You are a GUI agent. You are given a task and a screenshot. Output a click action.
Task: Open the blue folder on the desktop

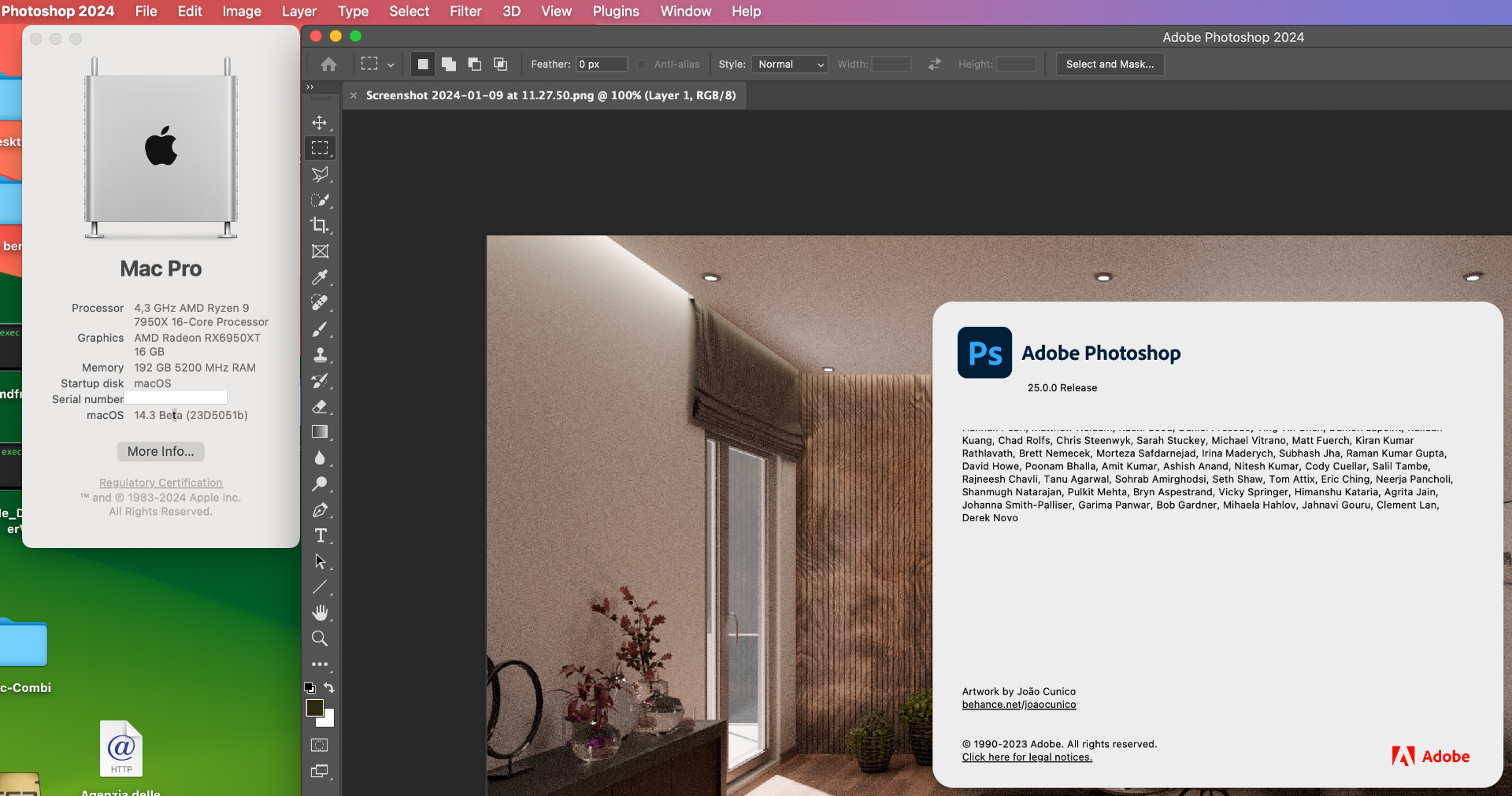(24, 642)
